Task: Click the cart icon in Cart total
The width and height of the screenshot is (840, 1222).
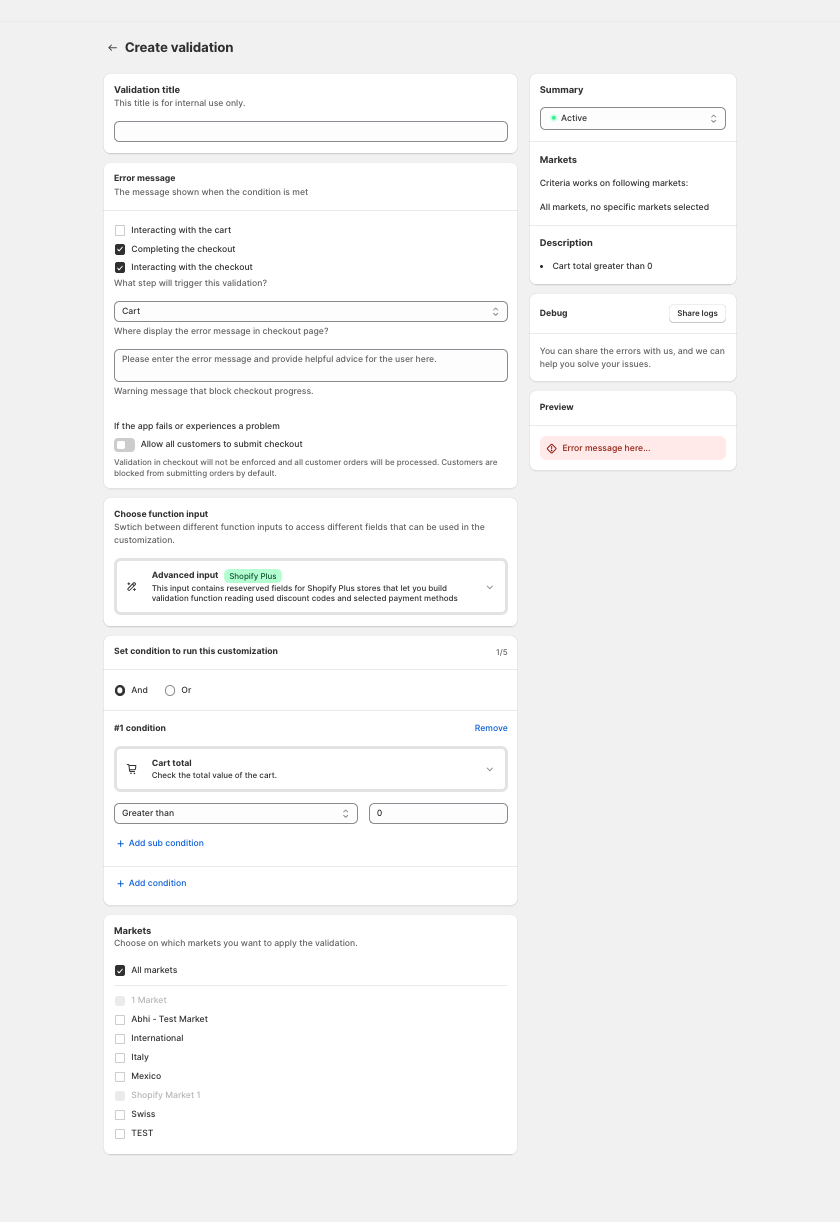Action: point(131,769)
